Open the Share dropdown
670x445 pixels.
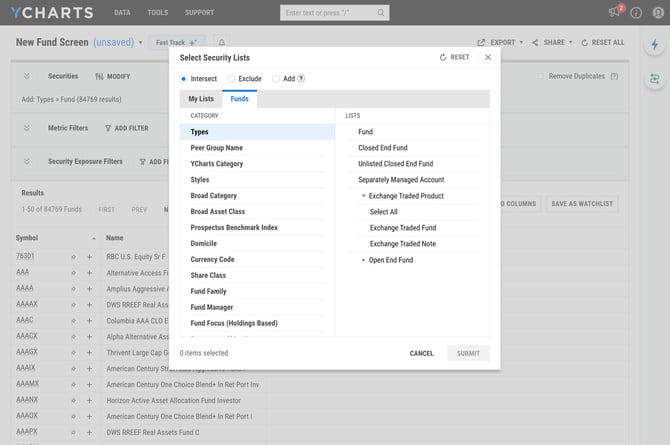552,42
